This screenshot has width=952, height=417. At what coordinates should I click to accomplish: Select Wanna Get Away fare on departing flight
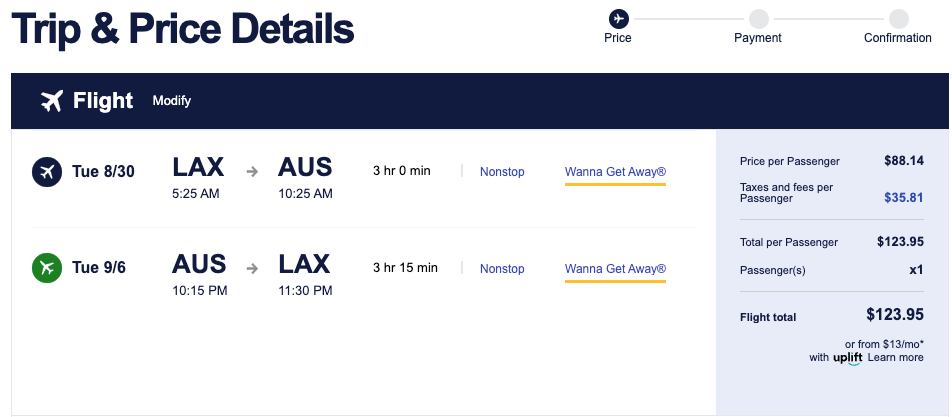click(615, 171)
